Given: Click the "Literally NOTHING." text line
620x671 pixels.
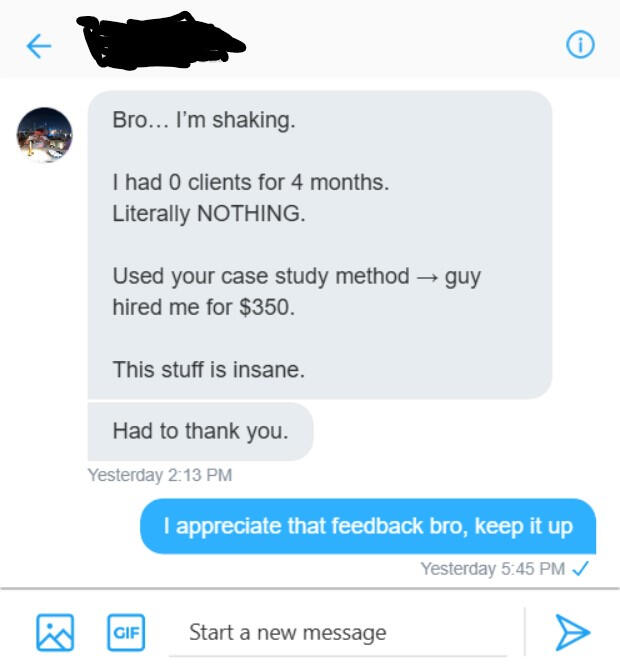Looking at the screenshot, I should (x=209, y=214).
